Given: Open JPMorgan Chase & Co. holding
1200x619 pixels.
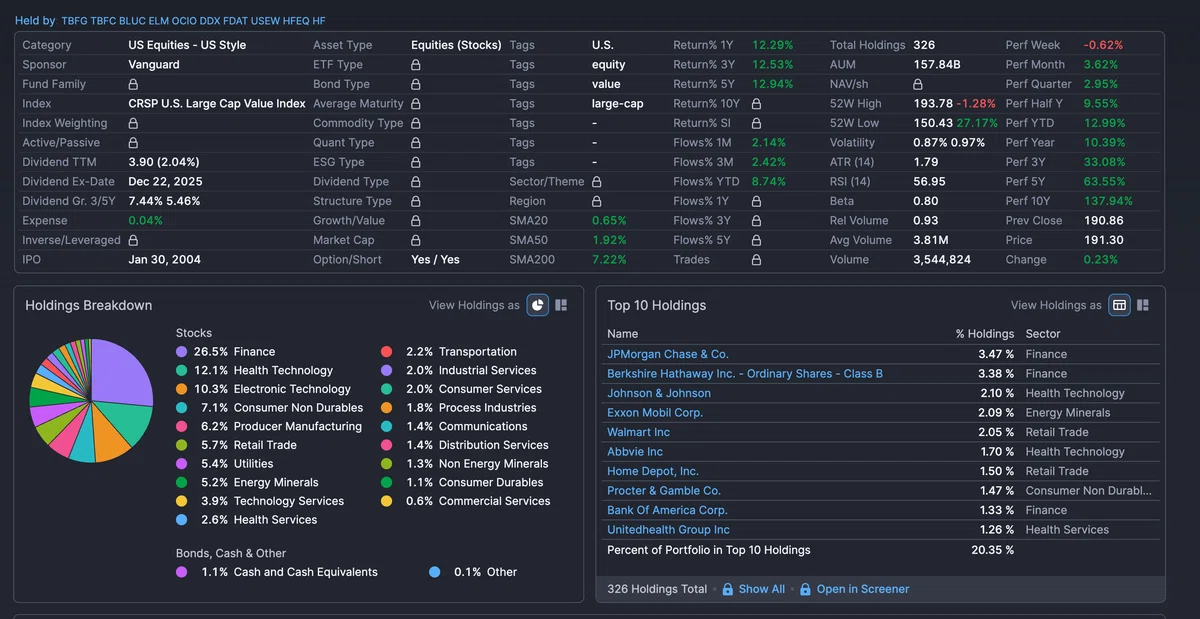Looking at the screenshot, I should click(x=668, y=354).
